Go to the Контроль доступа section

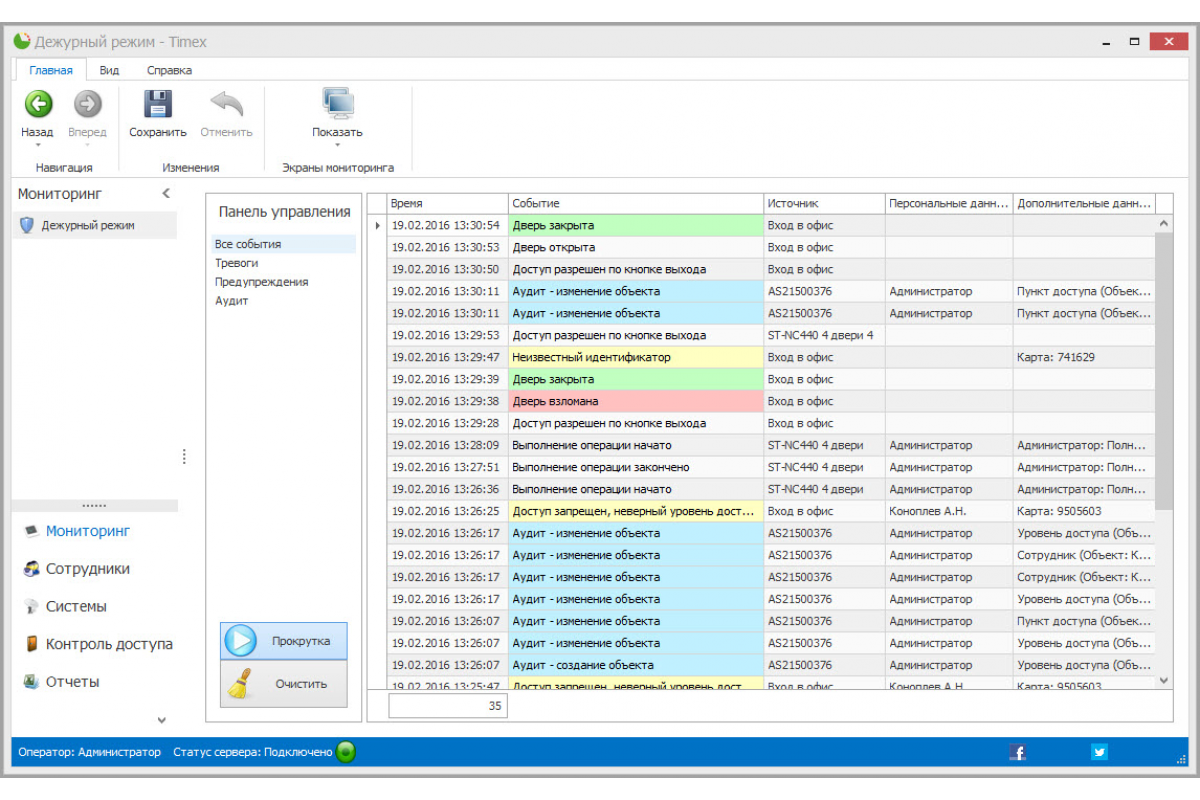coord(109,644)
